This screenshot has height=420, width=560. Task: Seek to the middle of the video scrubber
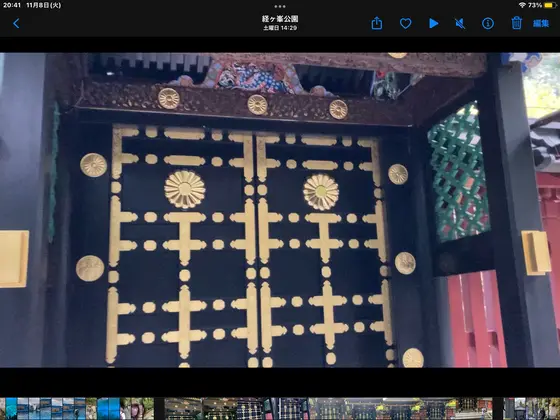tap(329, 409)
